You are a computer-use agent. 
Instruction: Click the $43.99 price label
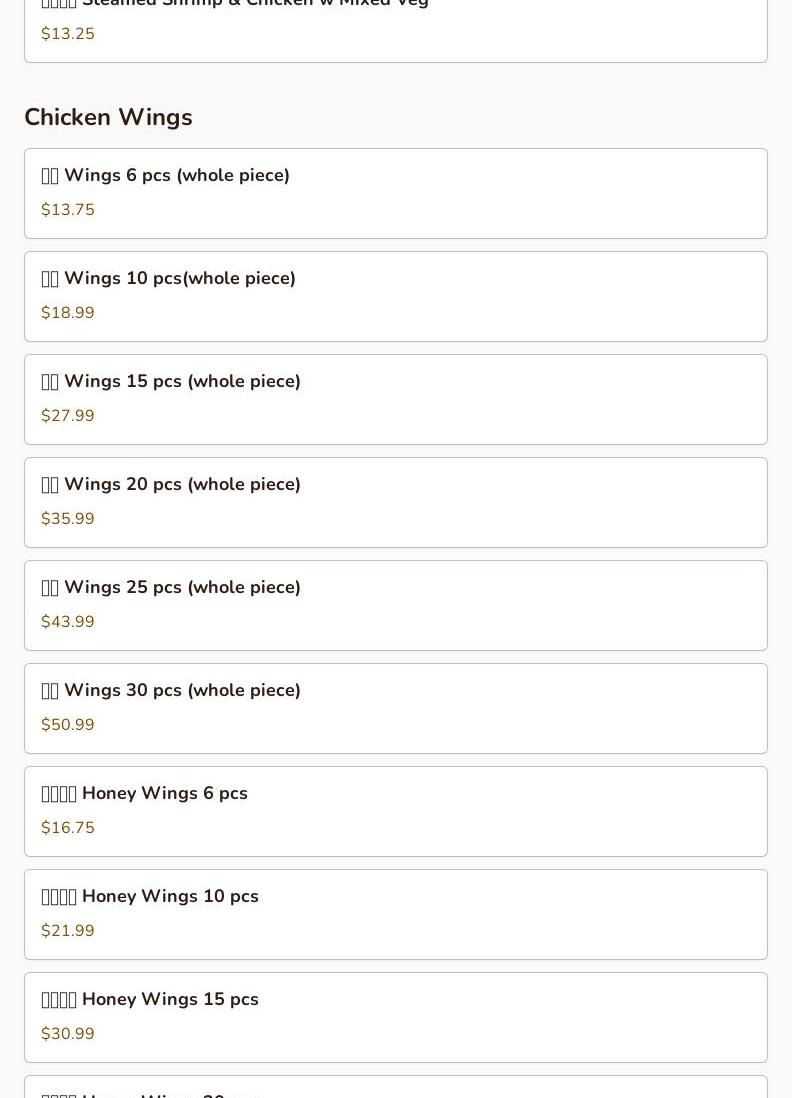tap(67, 621)
